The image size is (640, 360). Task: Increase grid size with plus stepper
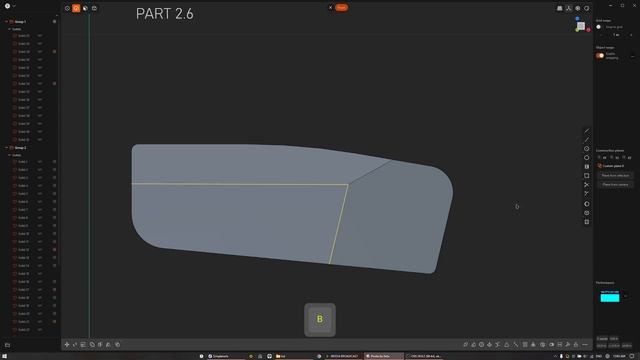(631, 35)
